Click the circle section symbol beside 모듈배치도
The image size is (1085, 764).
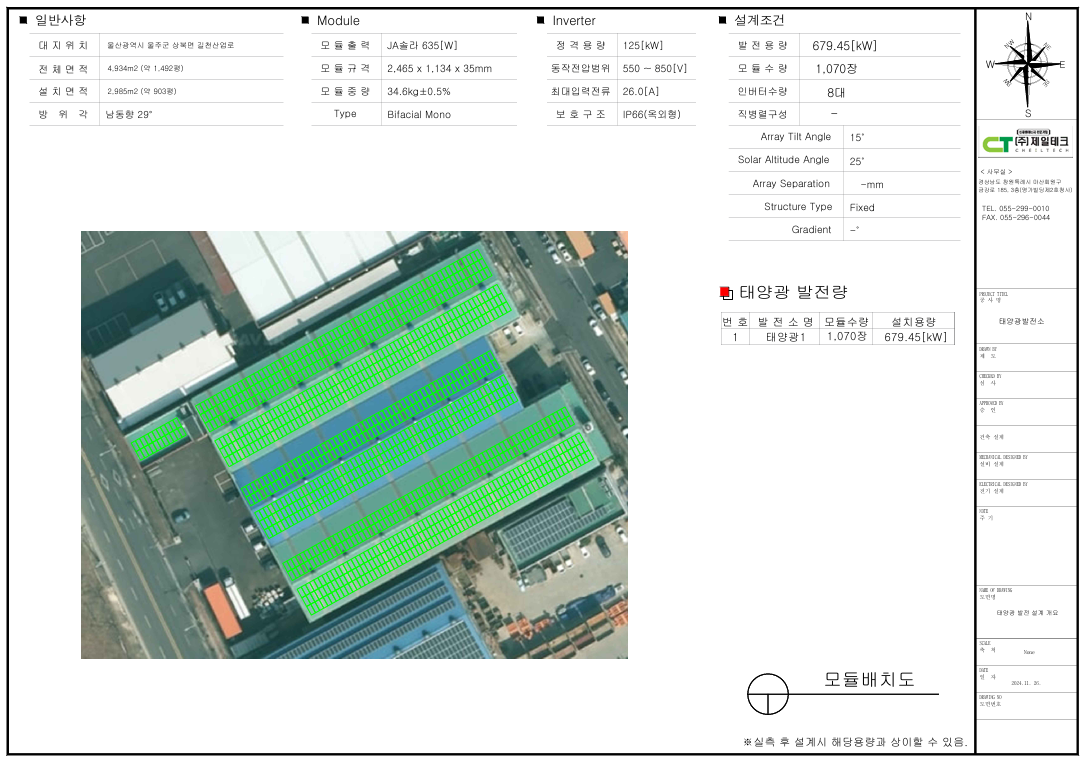(768, 694)
